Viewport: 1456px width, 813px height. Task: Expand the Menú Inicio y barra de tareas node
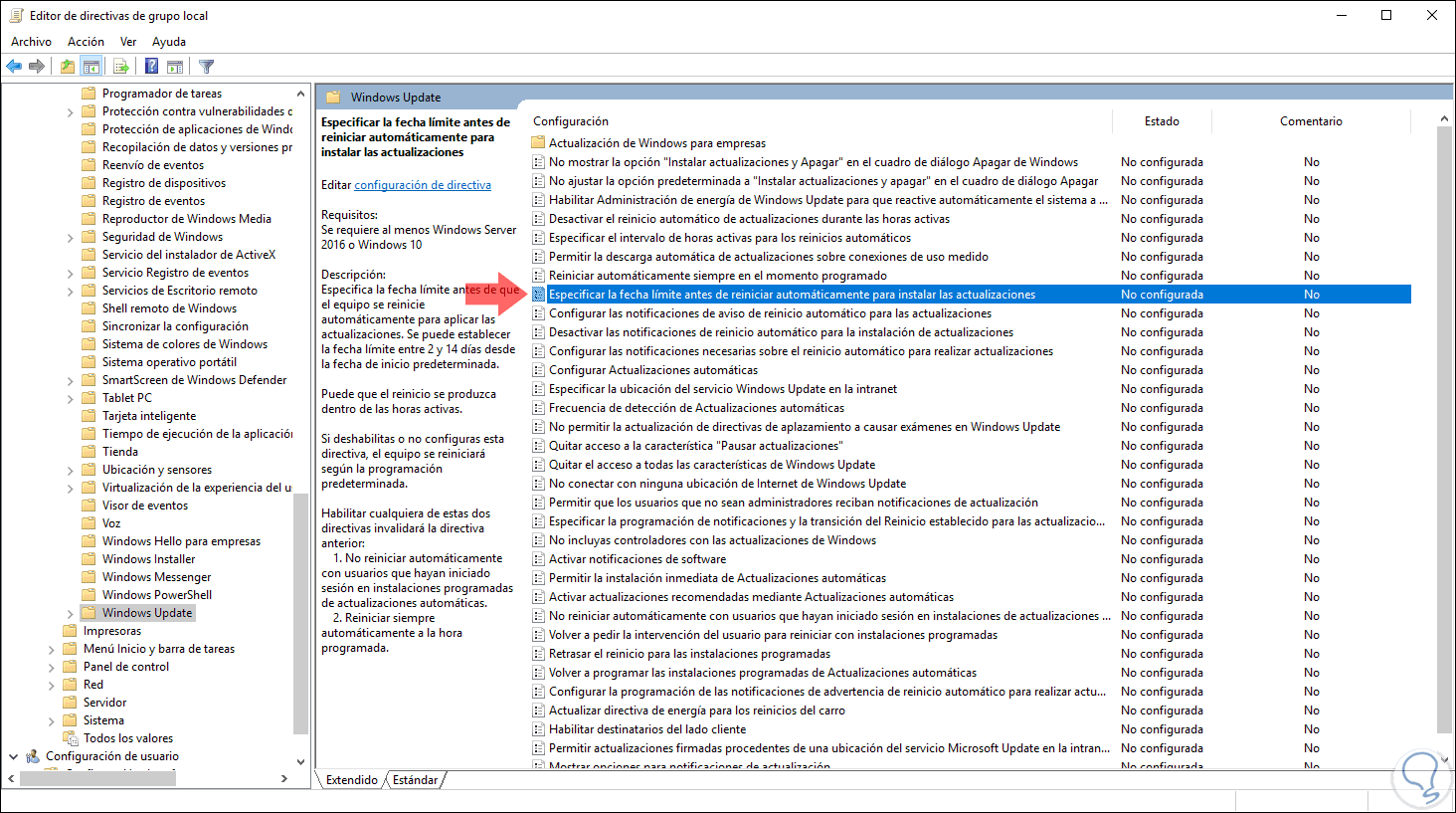click(x=51, y=650)
